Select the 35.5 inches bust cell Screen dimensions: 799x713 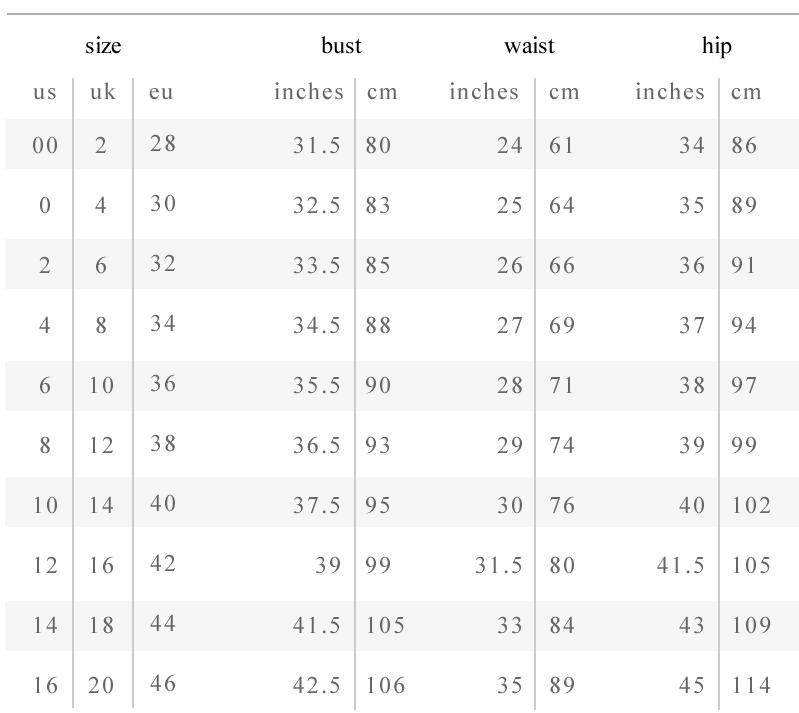tap(317, 386)
